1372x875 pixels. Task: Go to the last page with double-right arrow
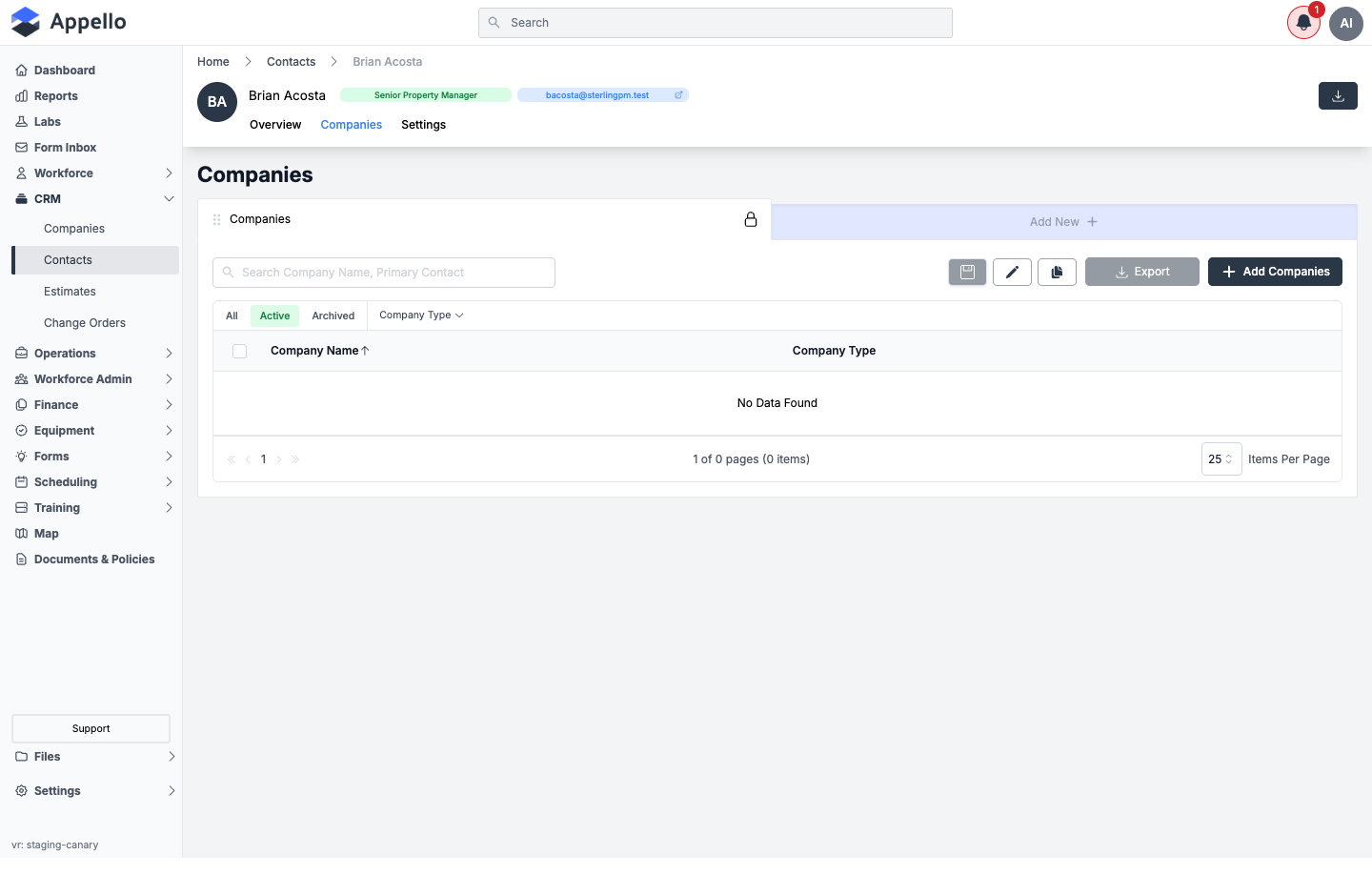295,459
